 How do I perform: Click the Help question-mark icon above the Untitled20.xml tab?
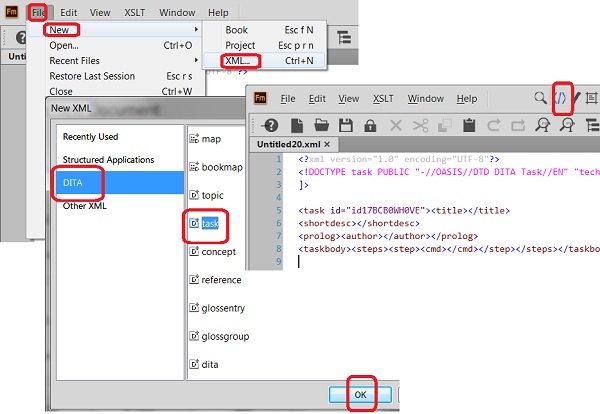coord(271,125)
